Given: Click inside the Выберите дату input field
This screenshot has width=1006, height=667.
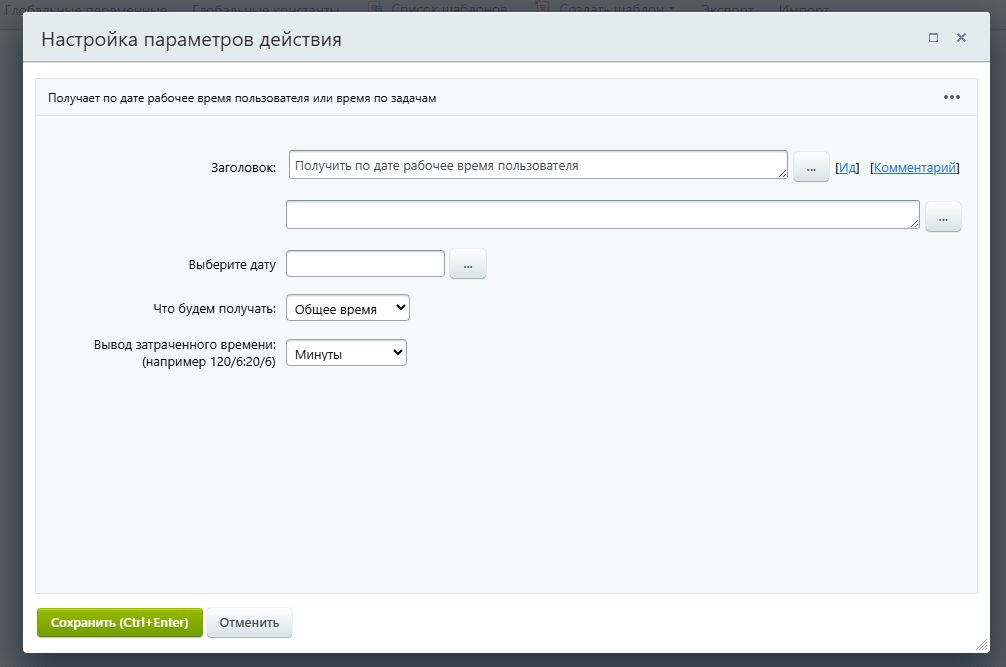Looking at the screenshot, I should click(x=365, y=263).
